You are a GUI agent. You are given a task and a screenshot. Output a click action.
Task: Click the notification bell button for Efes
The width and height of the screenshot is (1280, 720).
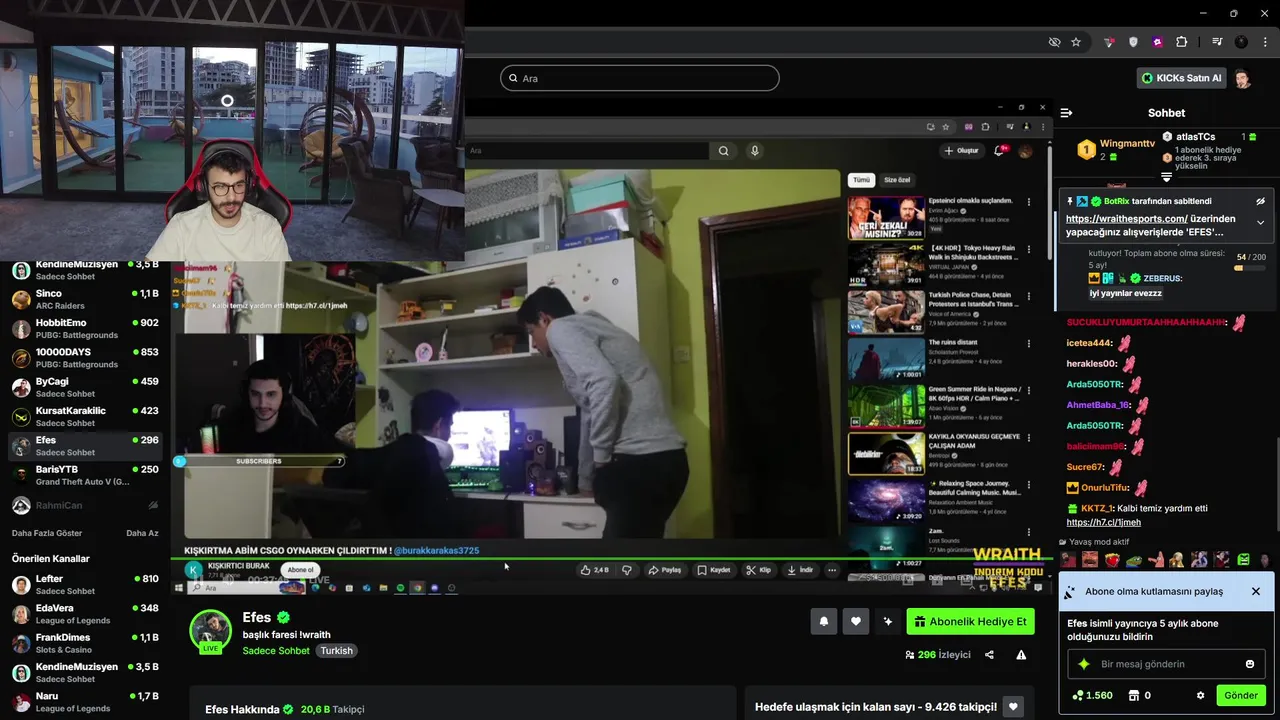[x=823, y=621]
